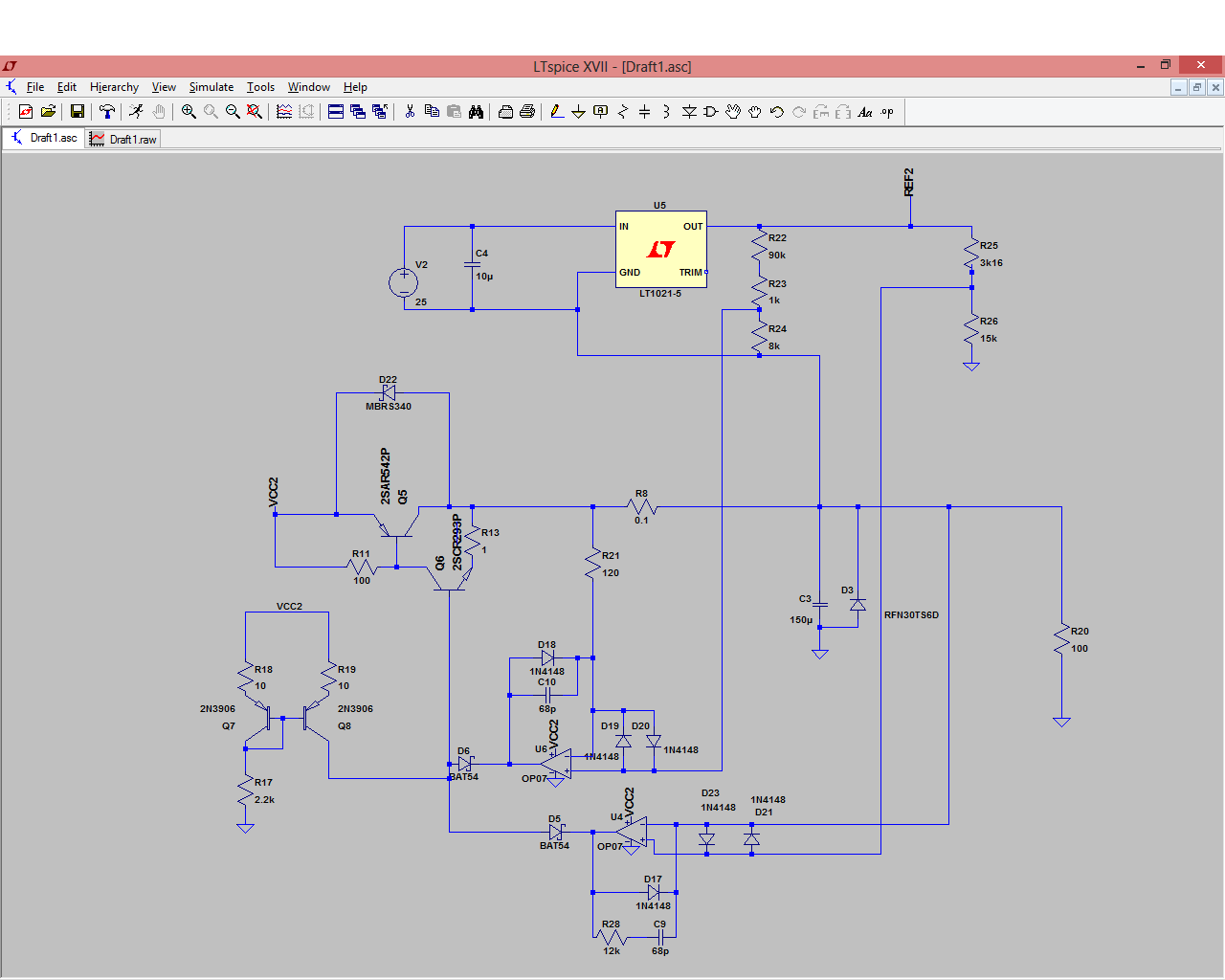Print the schematic with printer icon
Viewport: 1225px width, 980px height.
point(527,112)
